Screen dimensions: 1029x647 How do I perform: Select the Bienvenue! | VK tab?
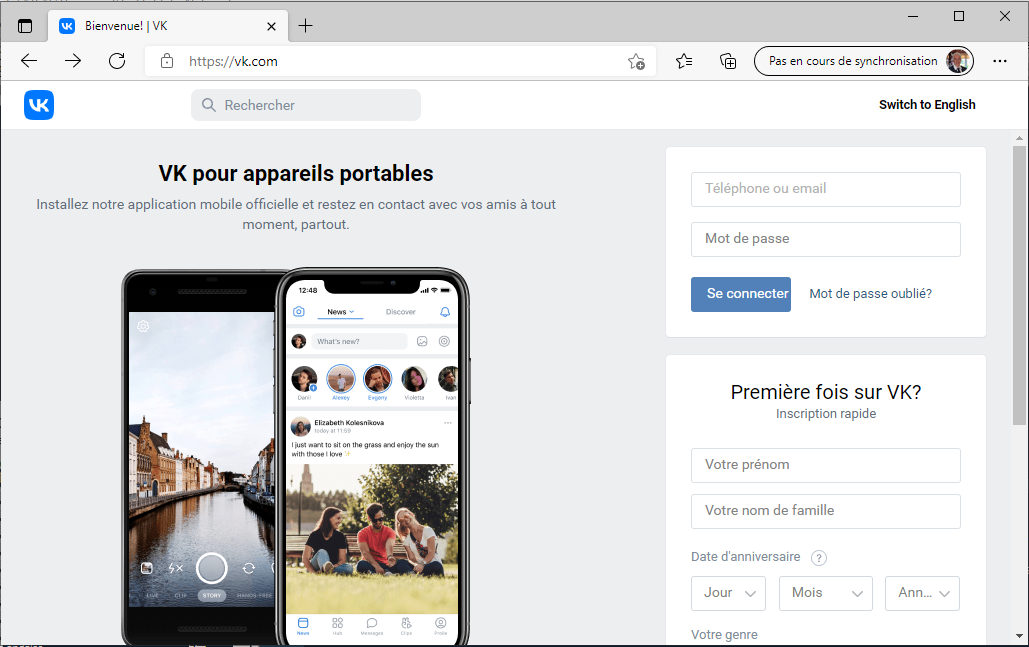[x=168, y=26]
